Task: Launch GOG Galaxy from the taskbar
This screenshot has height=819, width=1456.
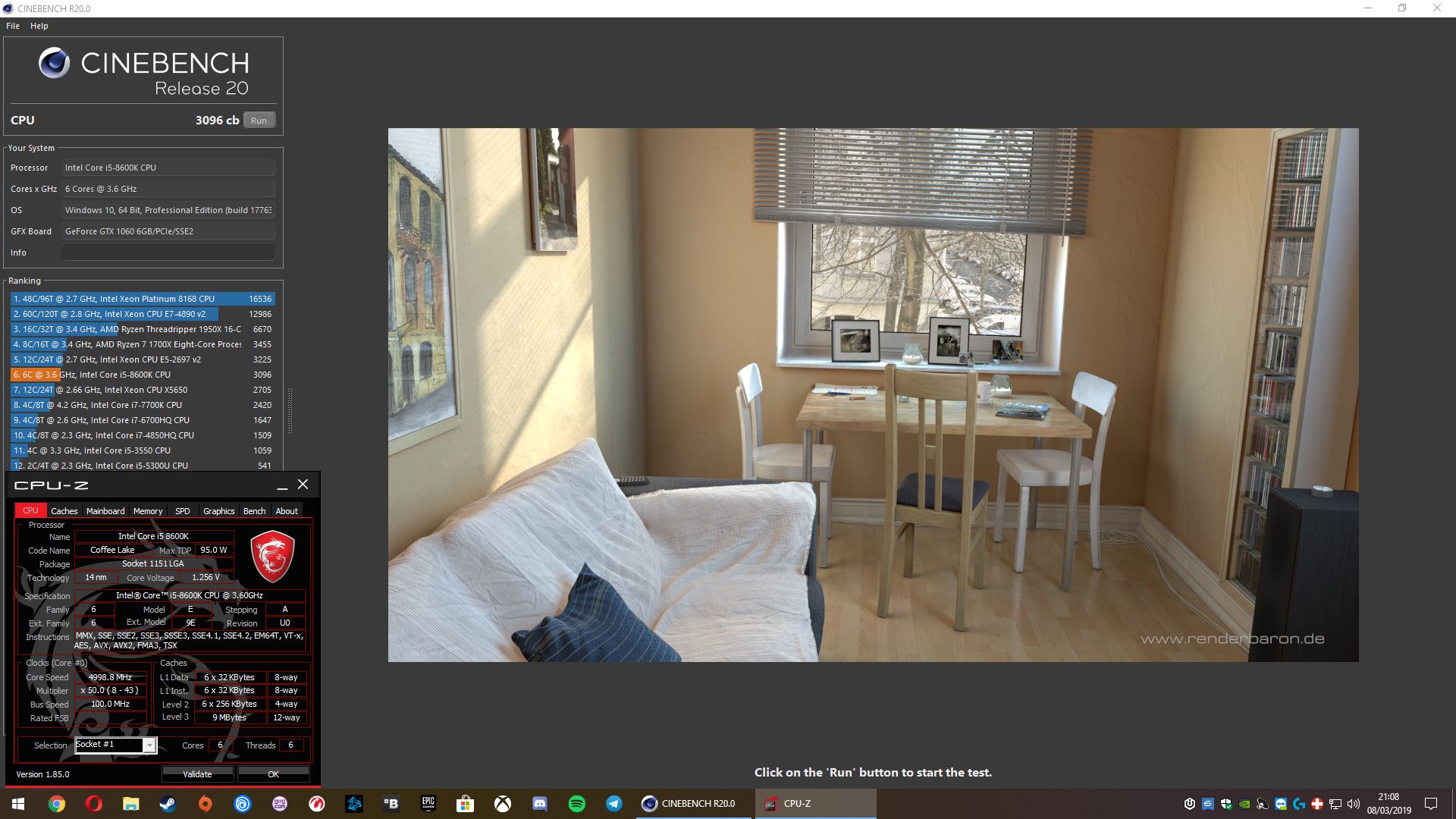Action: pyautogui.click(x=280, y=804)
